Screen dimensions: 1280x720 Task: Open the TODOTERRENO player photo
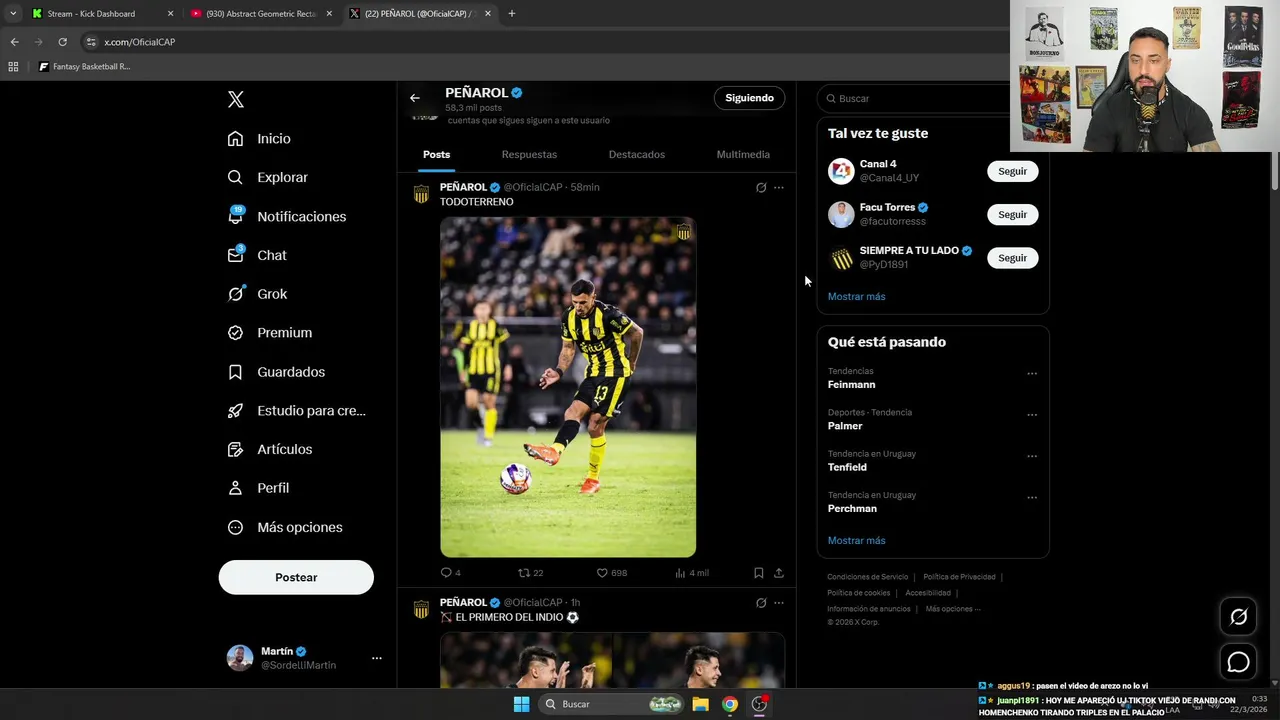coord(568,387)
